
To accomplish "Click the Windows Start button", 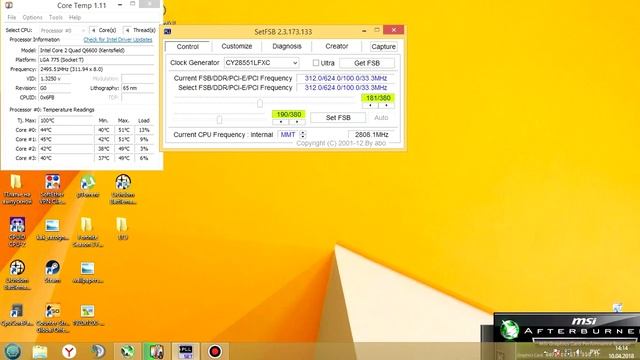I will coord(13,351).
